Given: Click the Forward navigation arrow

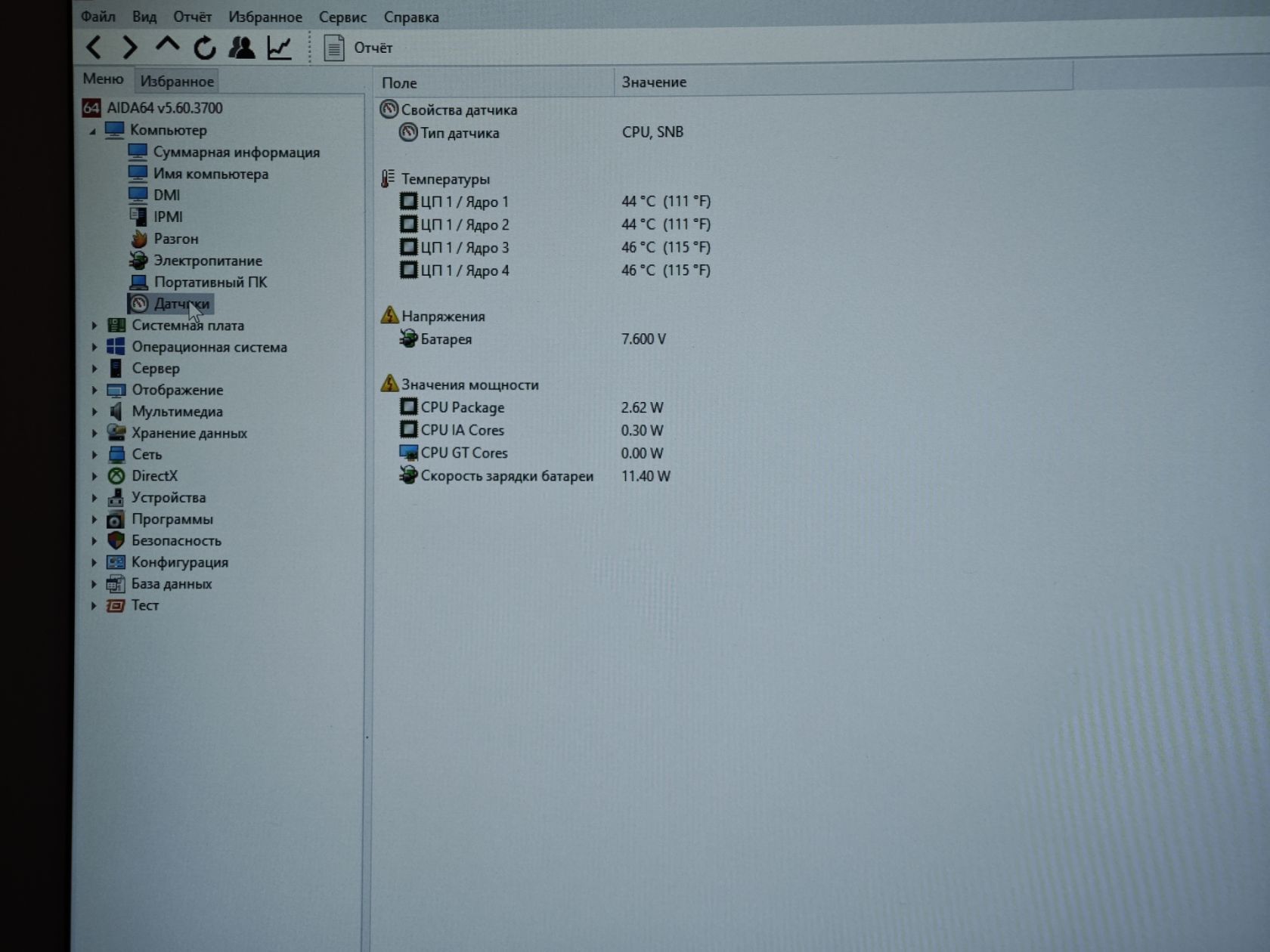Looking at the screenshot, I should point(130,48).
